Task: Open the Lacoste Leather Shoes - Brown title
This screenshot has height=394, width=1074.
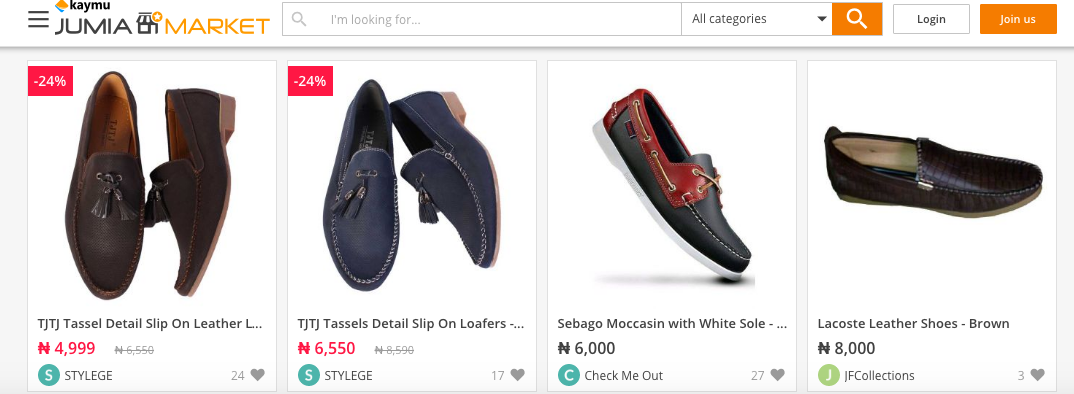Action: [x=913, y=323]
